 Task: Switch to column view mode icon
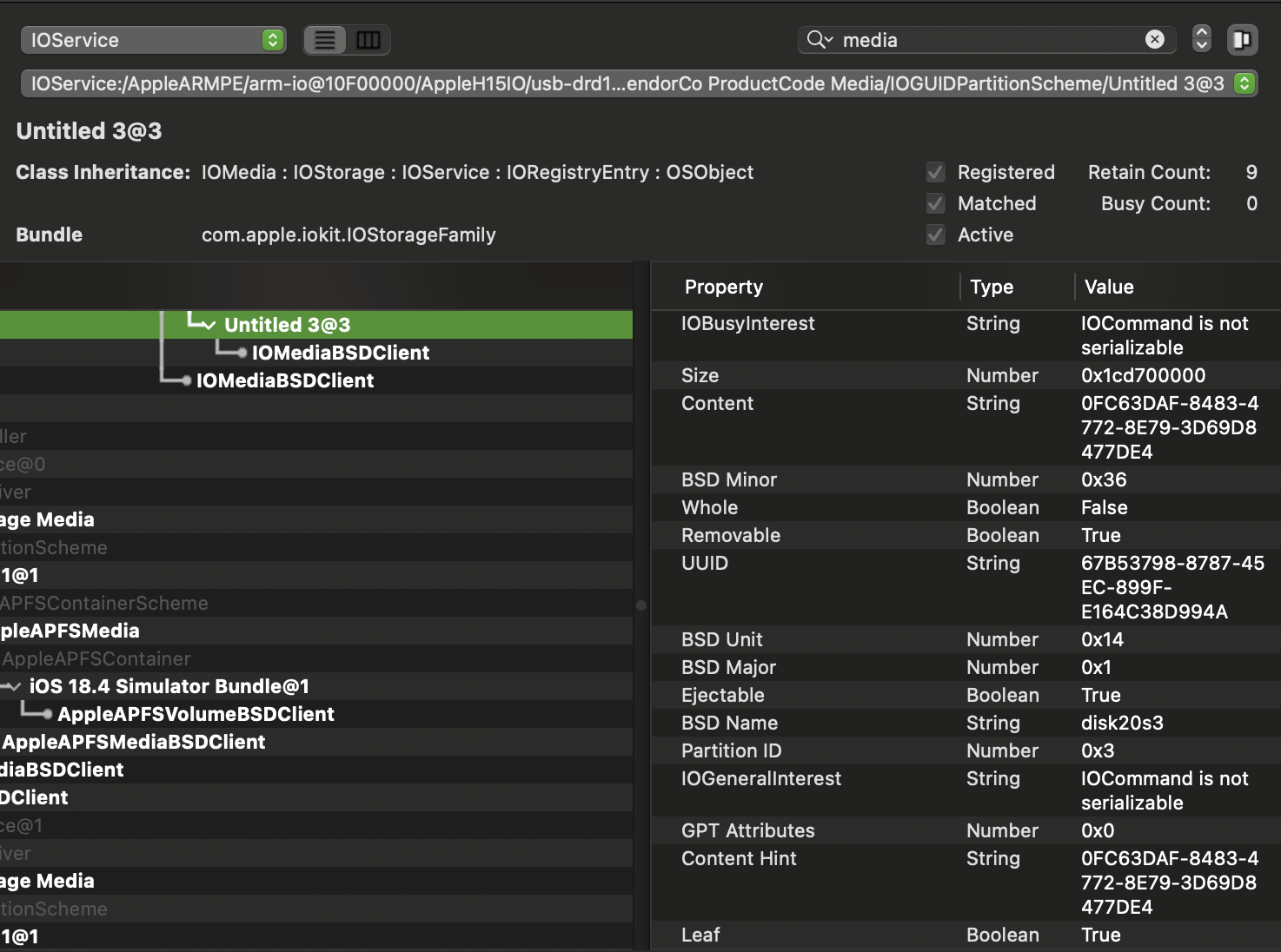[x=368, y=40]
